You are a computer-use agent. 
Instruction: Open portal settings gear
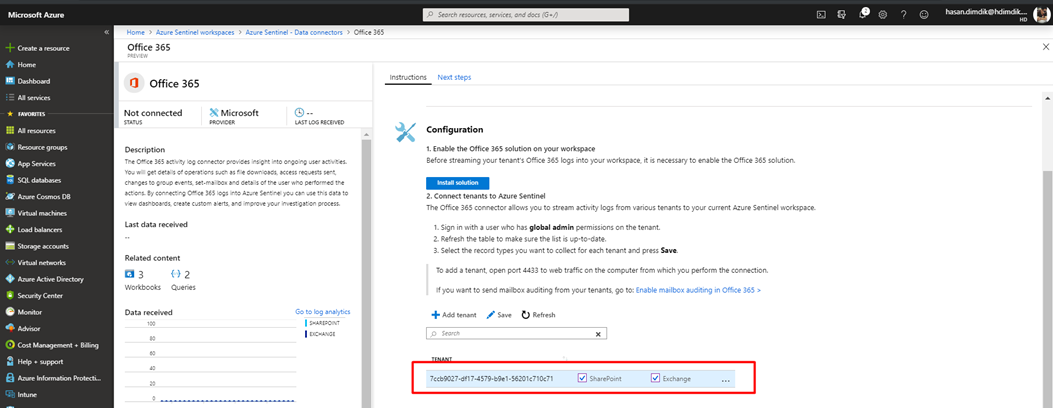pyautogui.click(x=883, y=14)
